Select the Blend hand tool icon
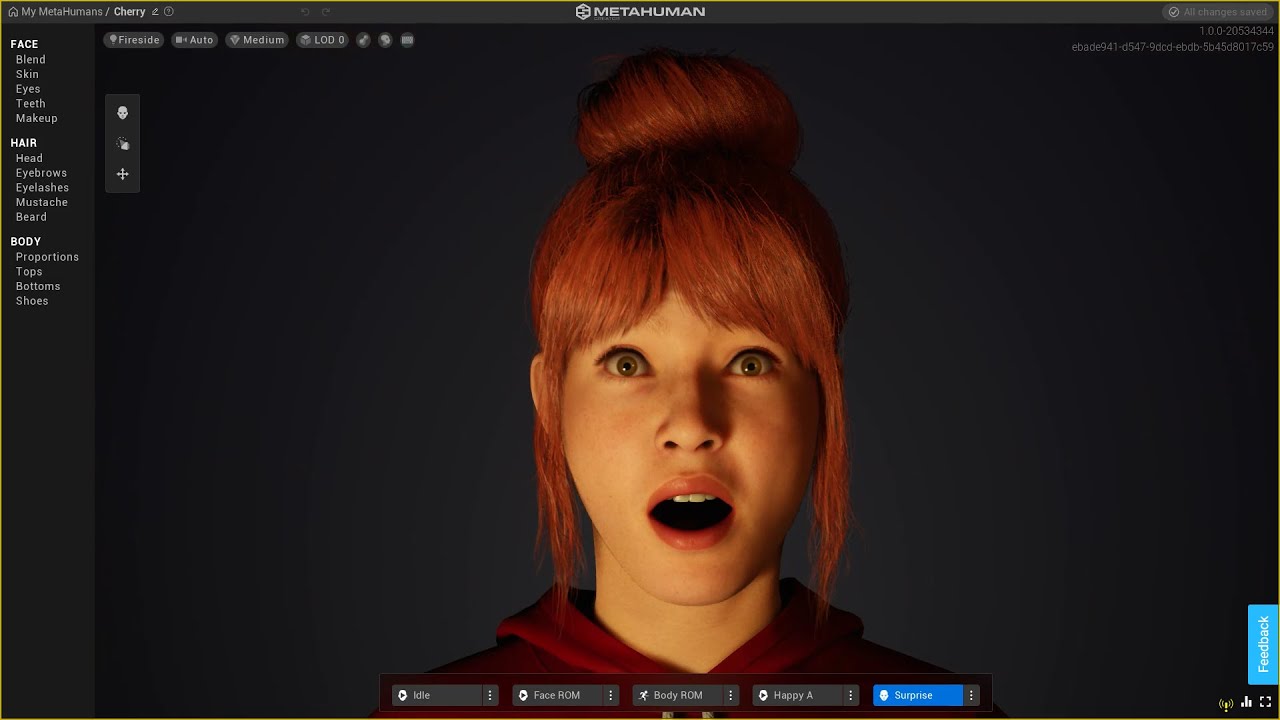 click(122, 143)
